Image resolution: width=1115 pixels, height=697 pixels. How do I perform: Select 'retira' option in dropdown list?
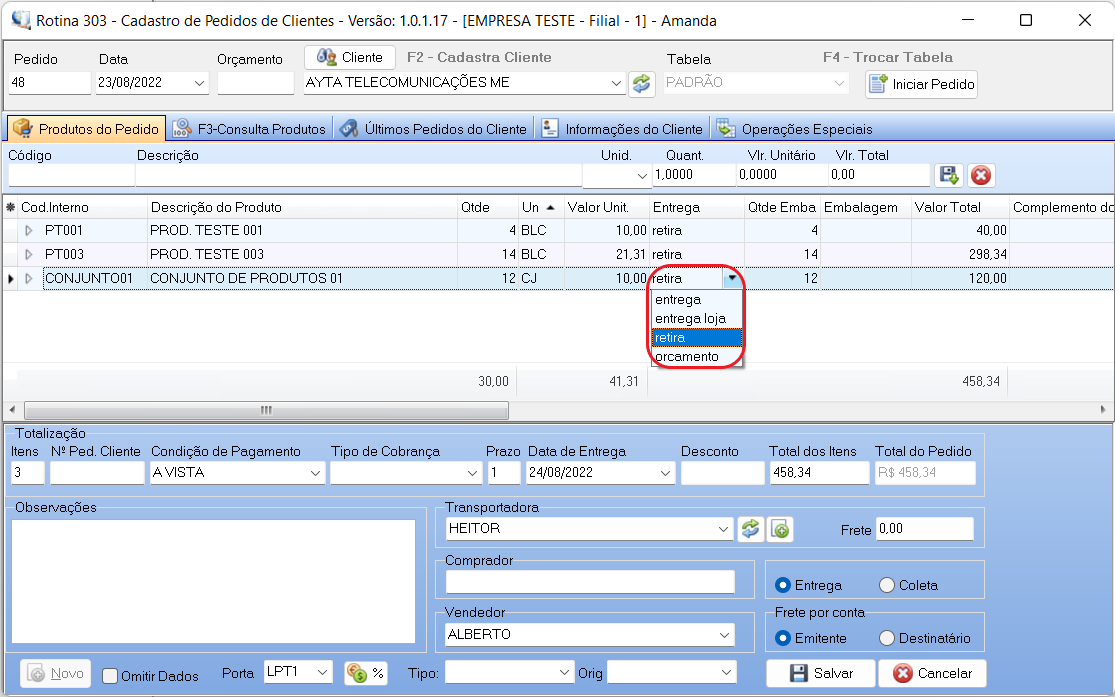[x=696, y=338]
